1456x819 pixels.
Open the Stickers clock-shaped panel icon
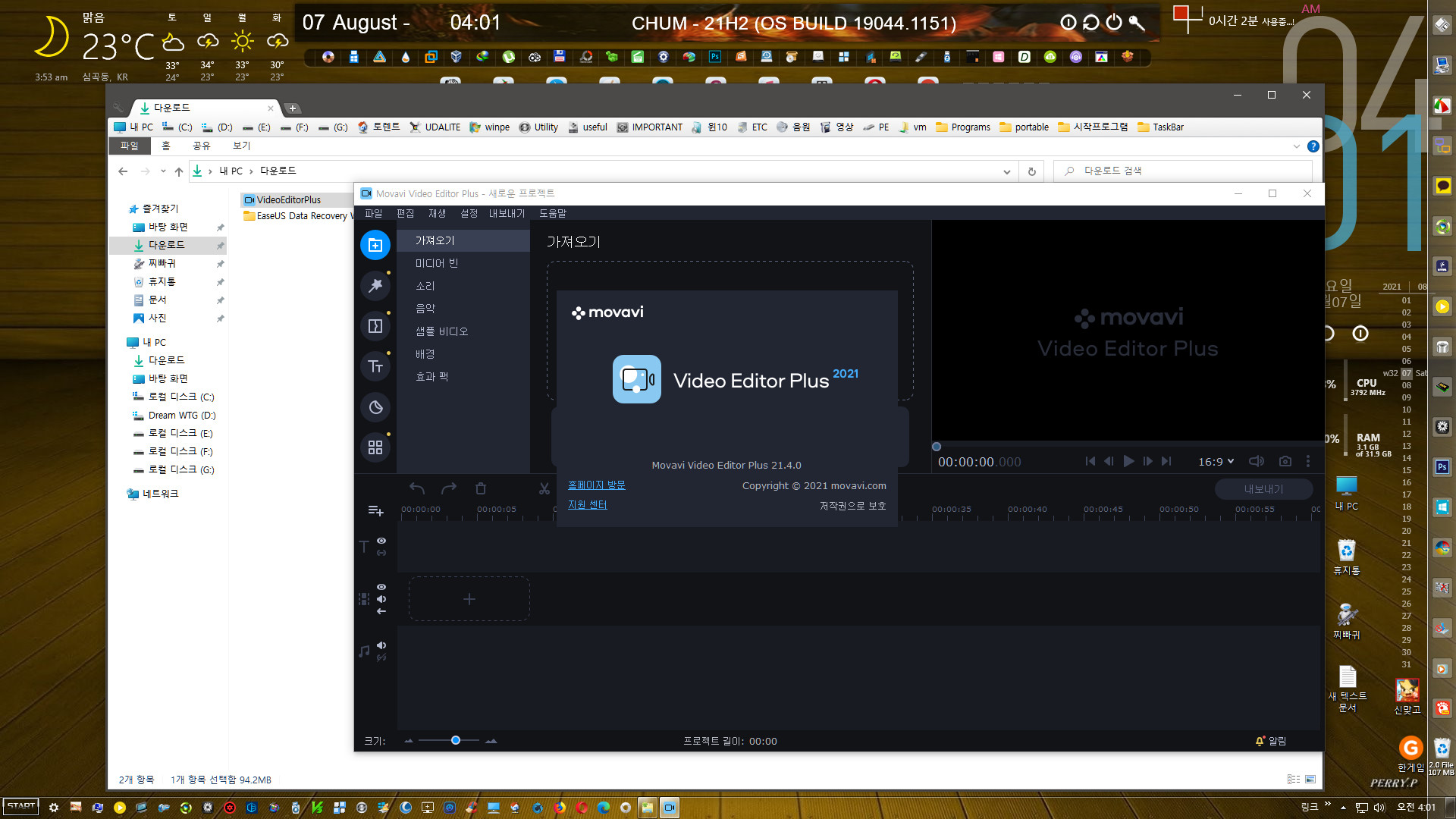point(375,407)
